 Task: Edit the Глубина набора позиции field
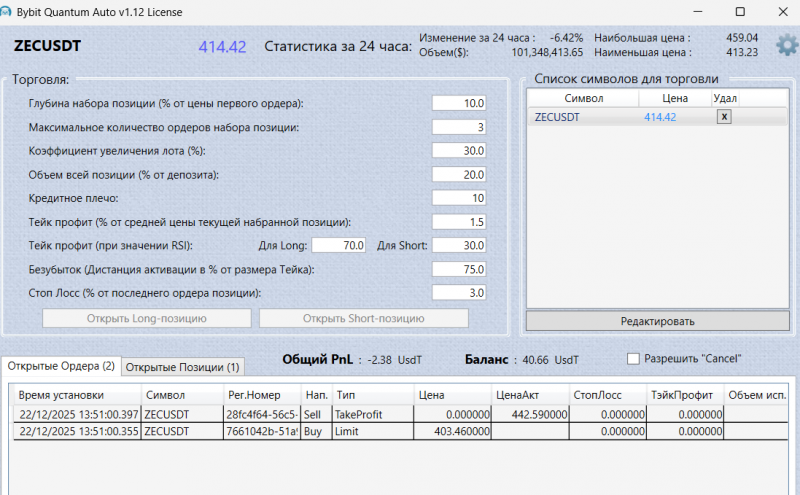pos(459,103)
